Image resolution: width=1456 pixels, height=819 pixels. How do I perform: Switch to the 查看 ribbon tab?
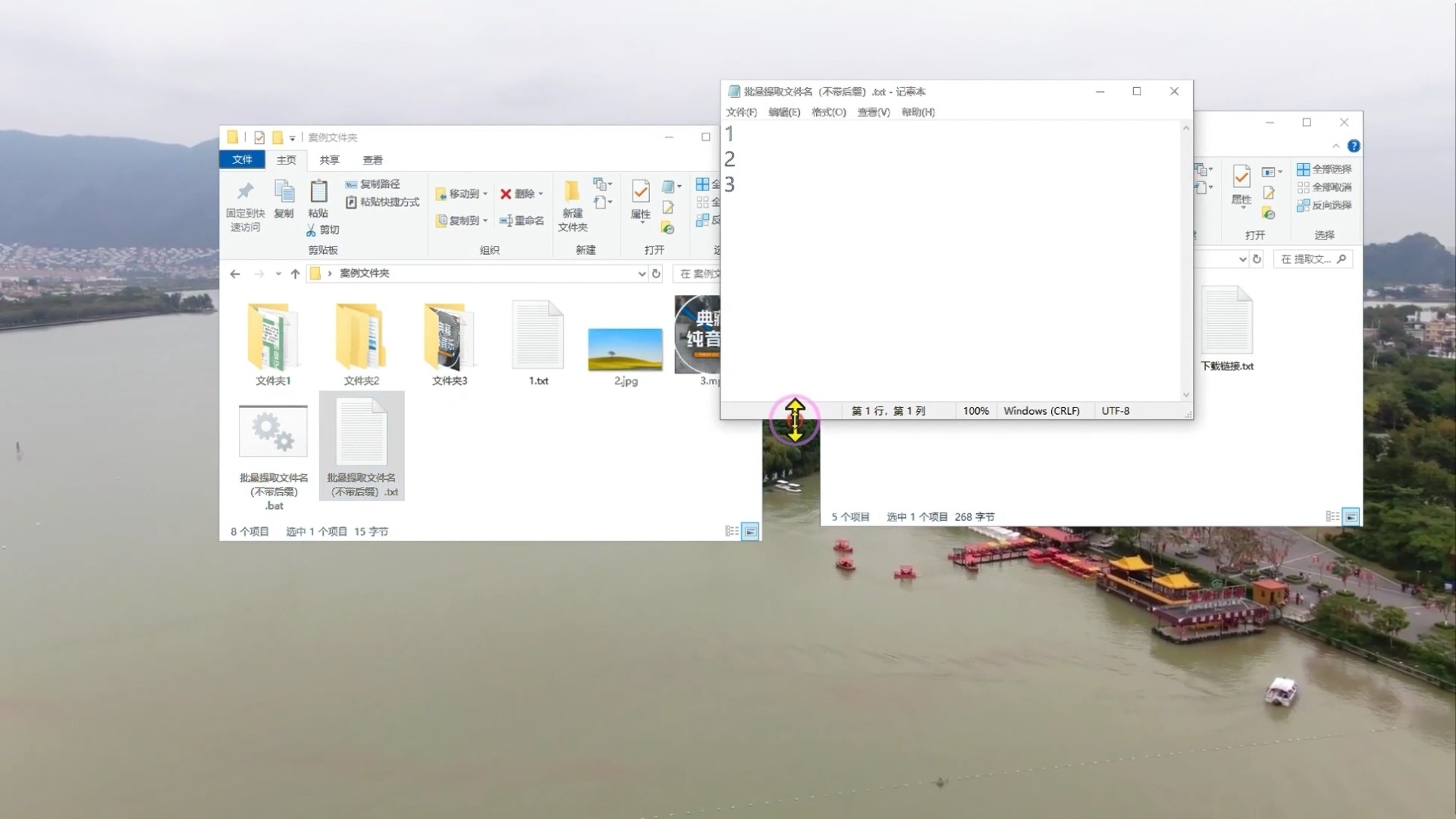(372, 160)
